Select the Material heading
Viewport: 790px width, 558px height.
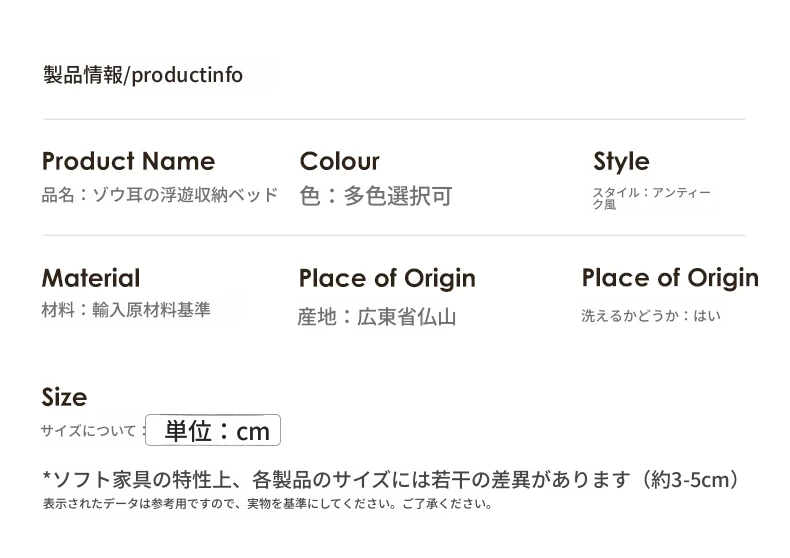91,278
